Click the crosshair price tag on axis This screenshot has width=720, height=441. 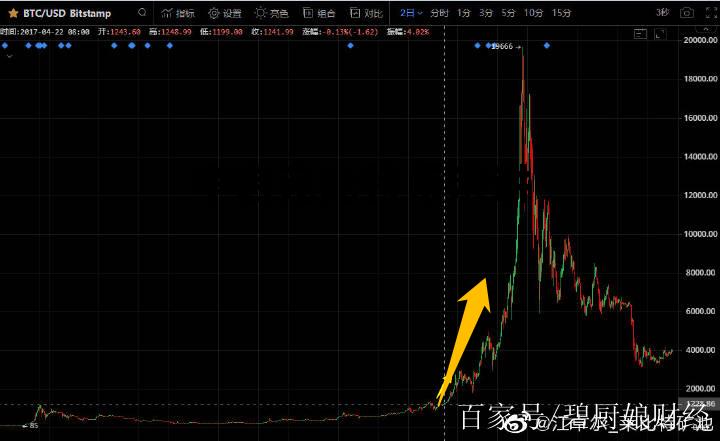pyautogui.click(x=699, y=404)
